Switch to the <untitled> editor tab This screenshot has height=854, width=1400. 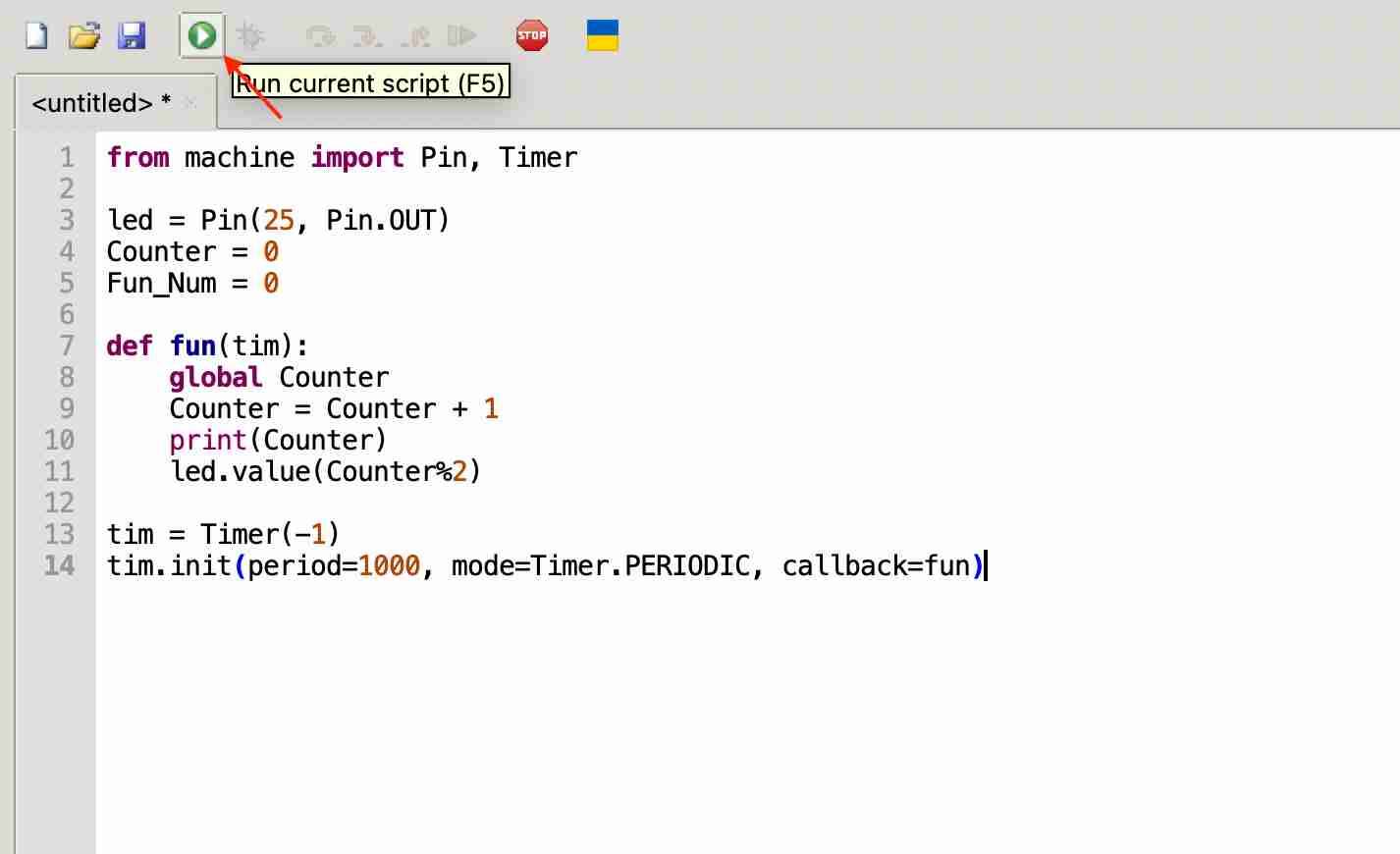coord(102,102)
